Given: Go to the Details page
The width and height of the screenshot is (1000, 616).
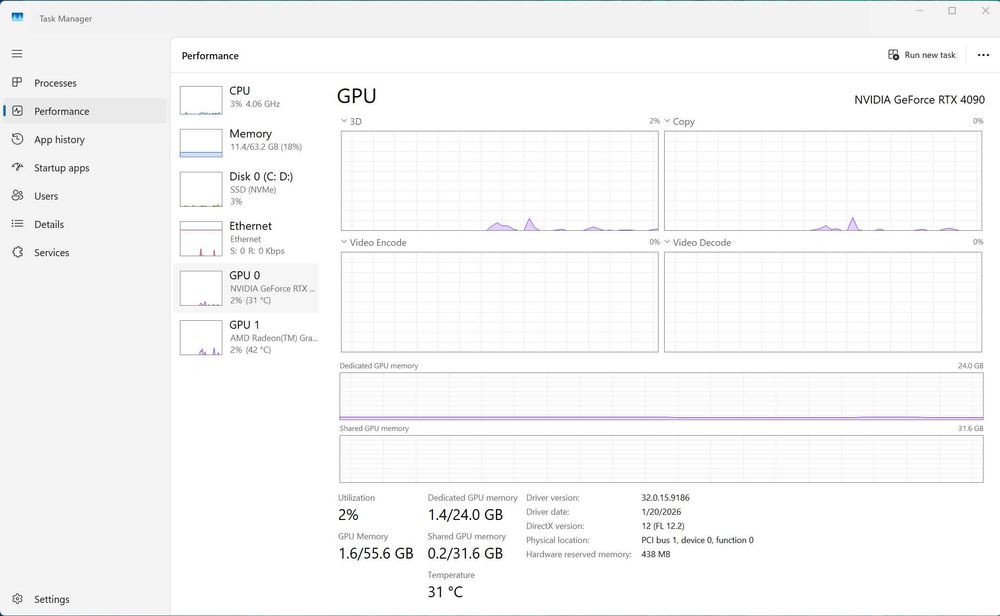Looking at the screenshot, I should coord(49,224).
